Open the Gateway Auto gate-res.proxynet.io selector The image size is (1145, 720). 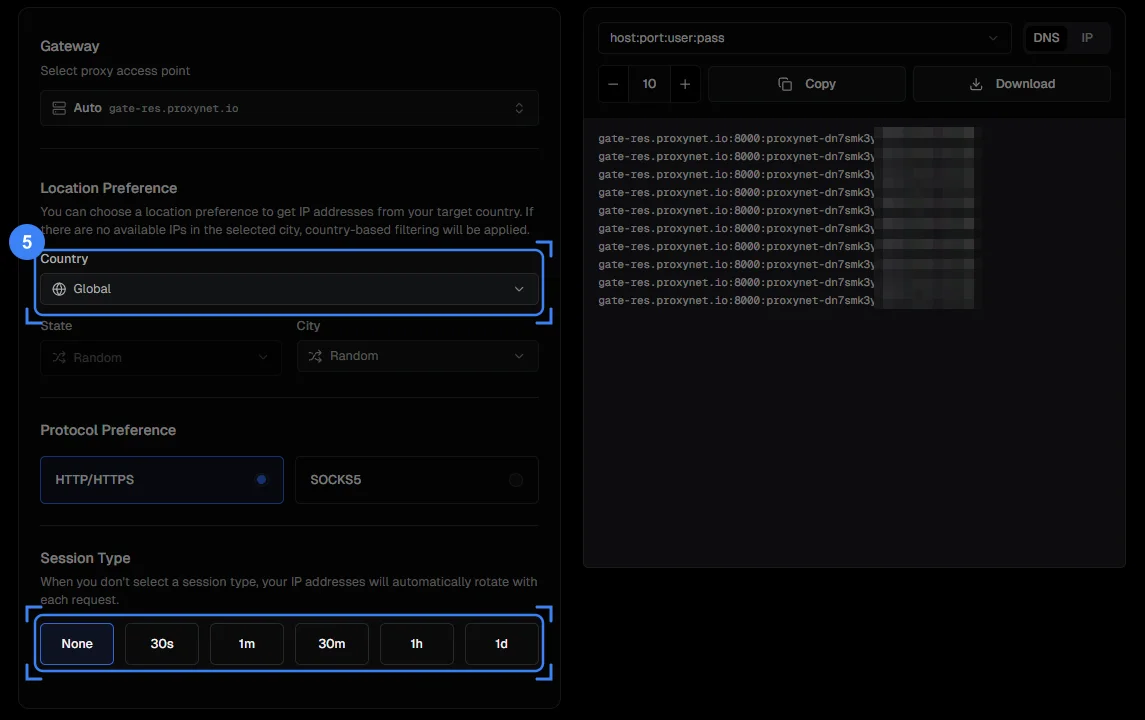(289, 108)
